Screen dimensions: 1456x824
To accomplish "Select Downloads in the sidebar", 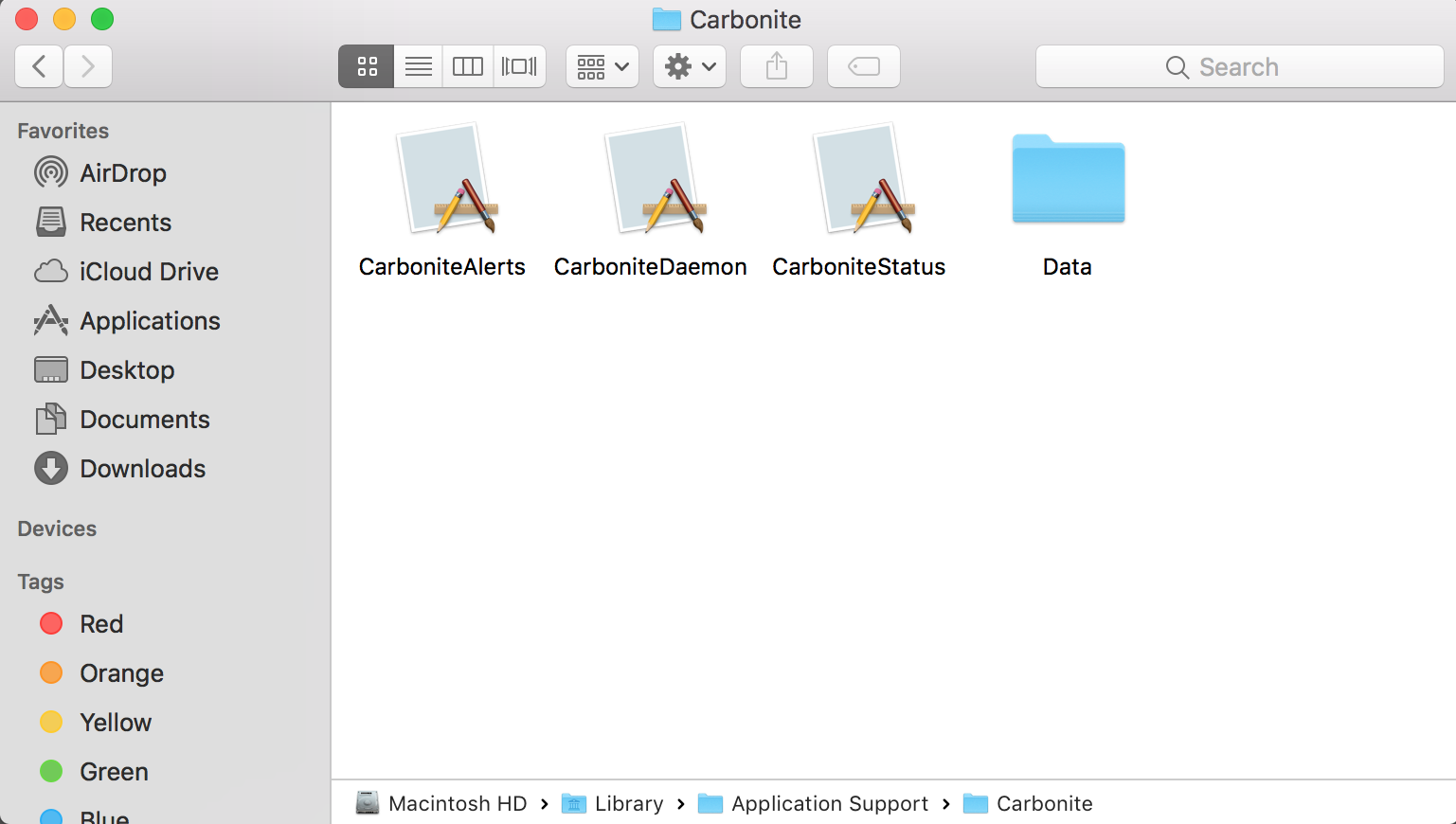I will click(x=142, y=469).
